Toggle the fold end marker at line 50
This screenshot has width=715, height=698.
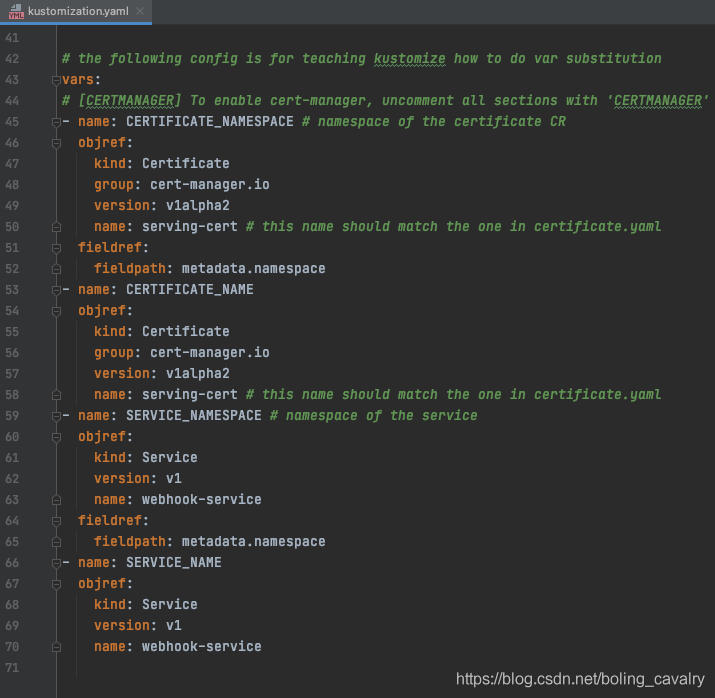[x=56, y=227]
